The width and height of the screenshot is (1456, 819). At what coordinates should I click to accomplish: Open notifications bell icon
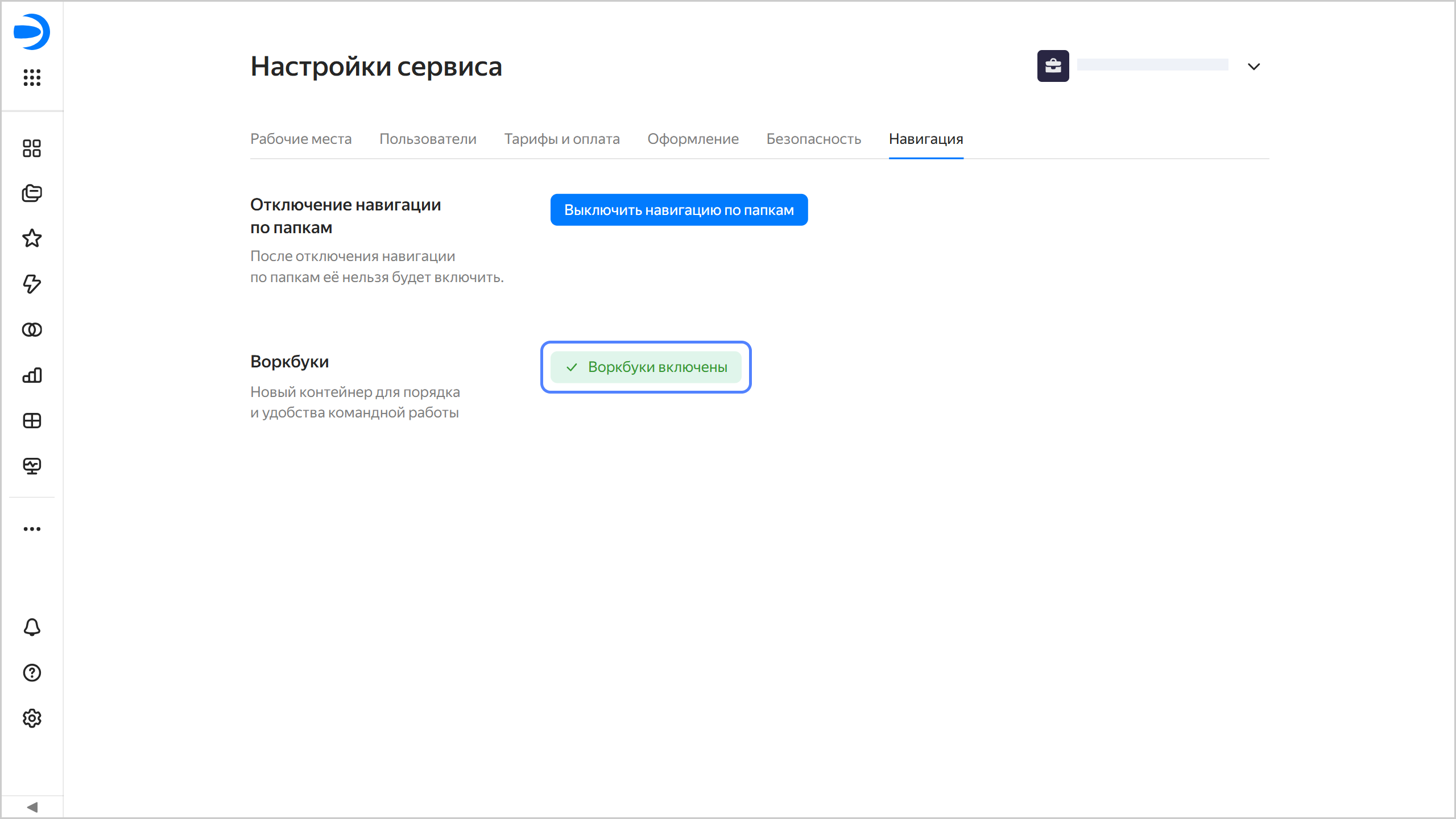(x=32, y=627)
